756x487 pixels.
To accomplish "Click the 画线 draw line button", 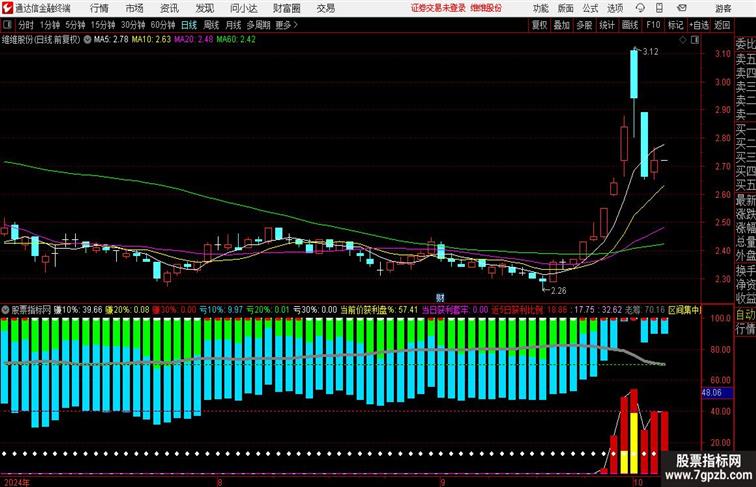I will click(630, 25).
